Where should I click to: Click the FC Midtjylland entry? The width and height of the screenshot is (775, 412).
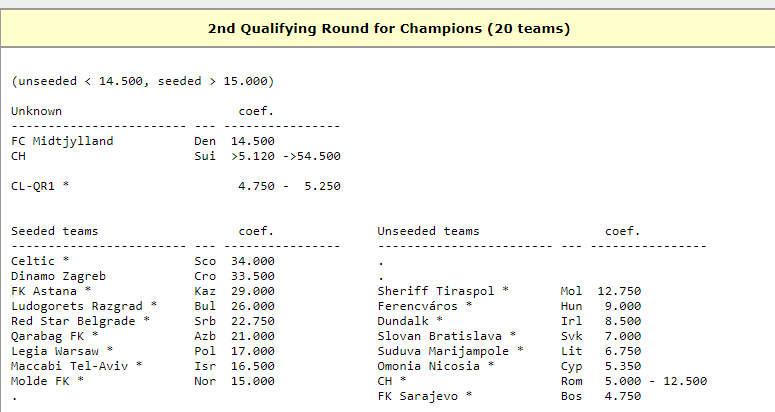tap(62, 141)
